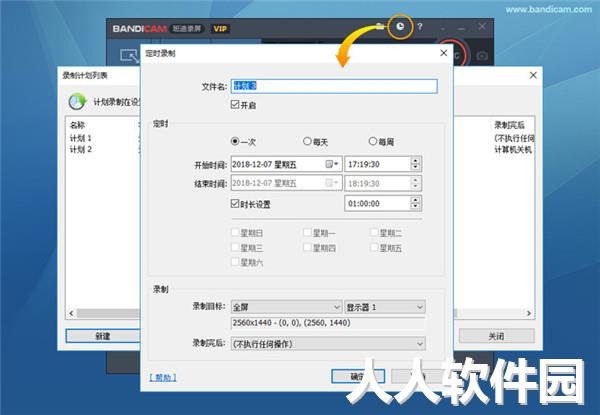This screenshot has height=415, width=600.
Task: Select the screen rectangle recording mode icon
Action: click(129, 56)
